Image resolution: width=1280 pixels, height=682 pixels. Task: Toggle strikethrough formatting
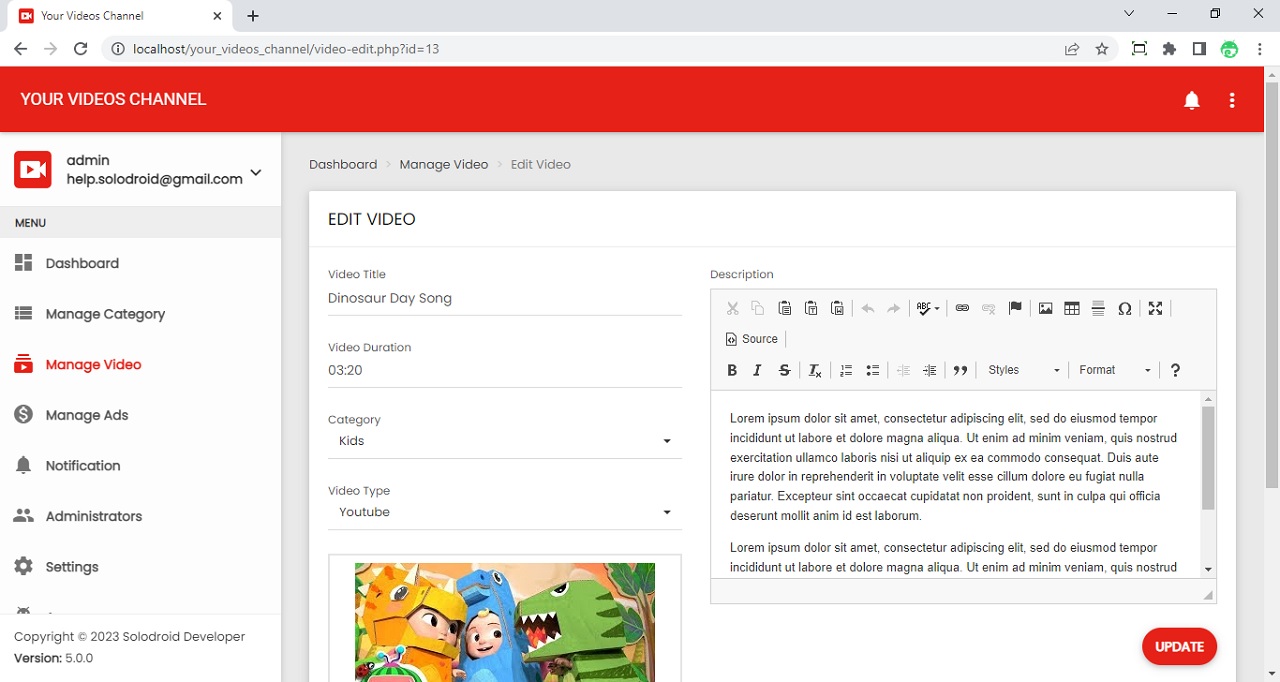[785, 370]
